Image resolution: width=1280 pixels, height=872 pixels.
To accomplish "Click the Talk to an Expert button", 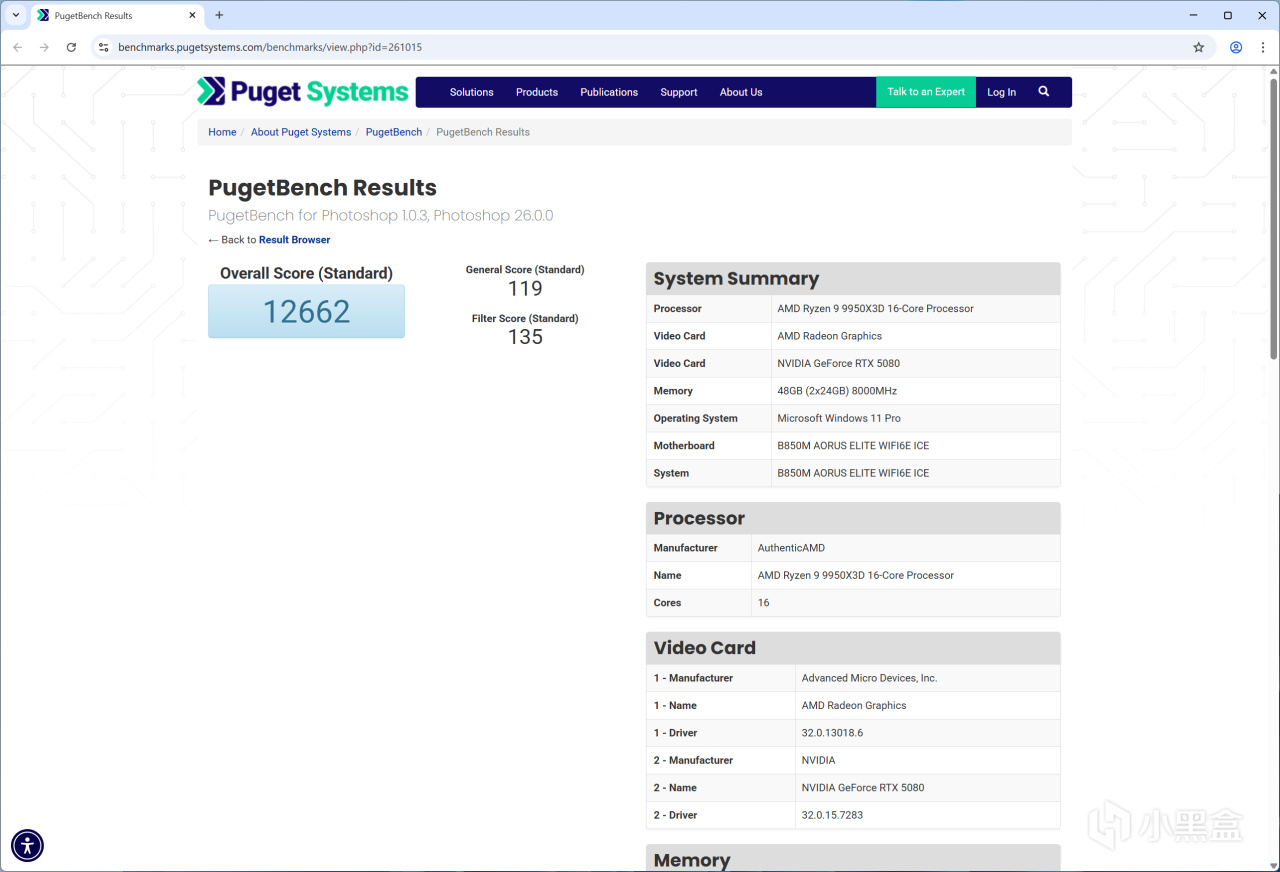I will point(926,92).
